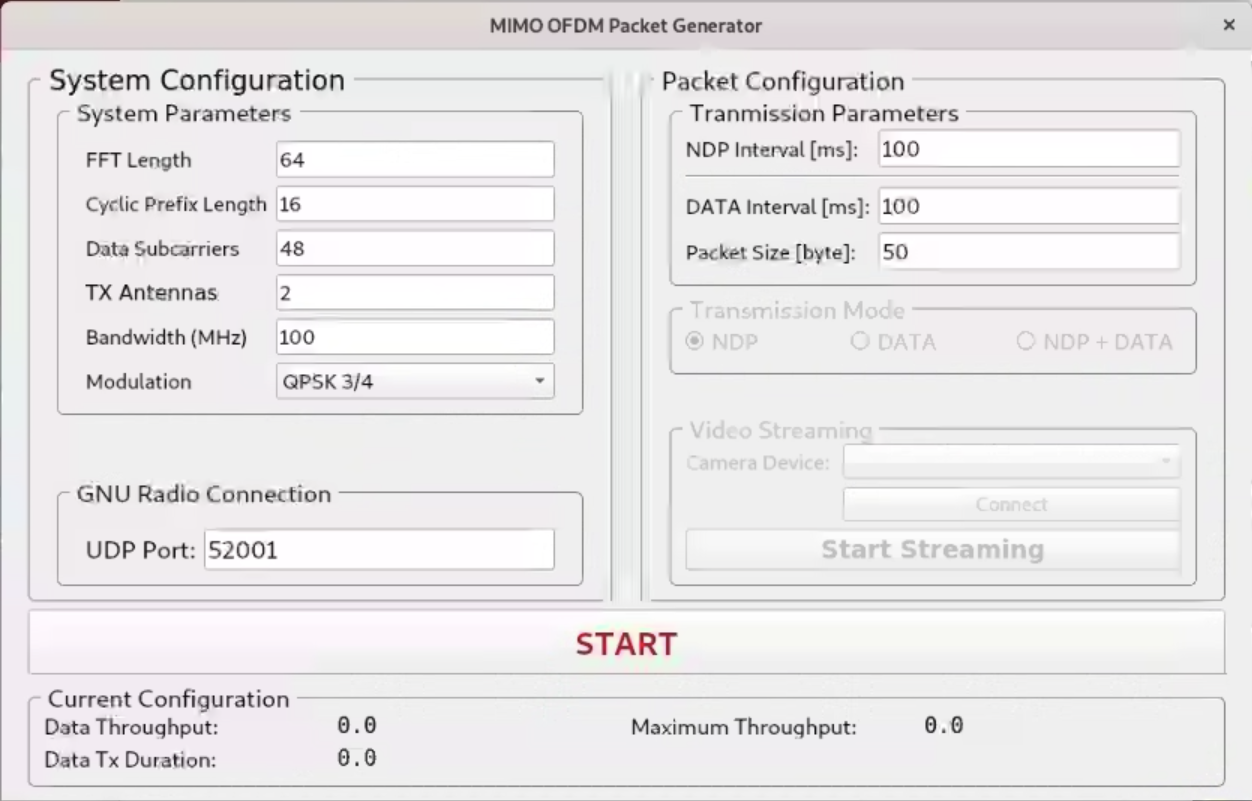Click the DATA Interval [ms] field
The height and width of the screenshot is (801, 1252).
pos(1029,207)
